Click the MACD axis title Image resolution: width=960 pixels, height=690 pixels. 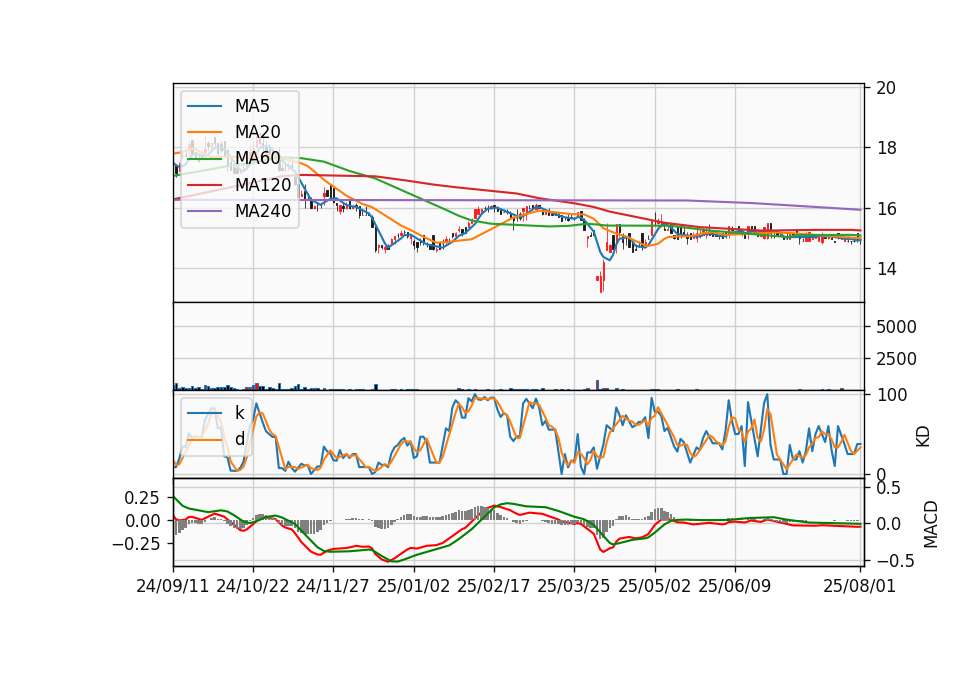(931, 524)
